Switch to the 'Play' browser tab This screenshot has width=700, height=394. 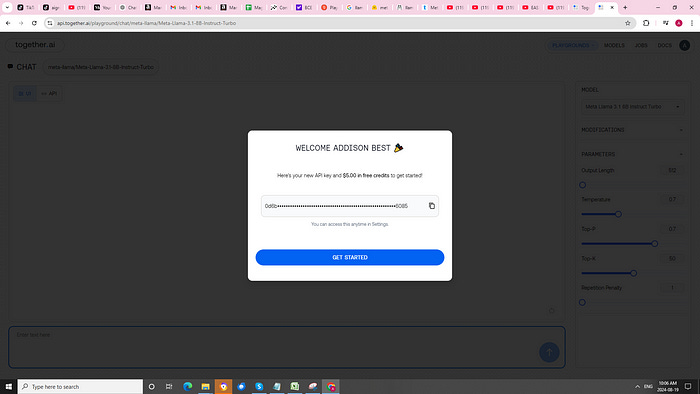[329, 8]
